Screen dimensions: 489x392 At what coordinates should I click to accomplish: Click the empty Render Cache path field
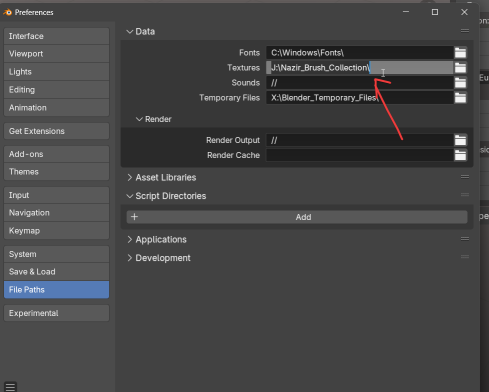point(360,155)
